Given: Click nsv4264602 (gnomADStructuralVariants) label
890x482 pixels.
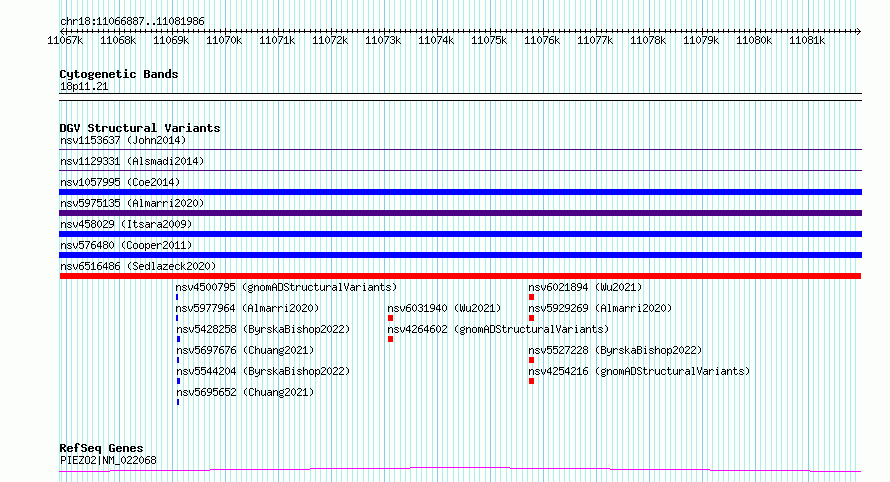Looking at the screenshot, I should pos(498,329).
